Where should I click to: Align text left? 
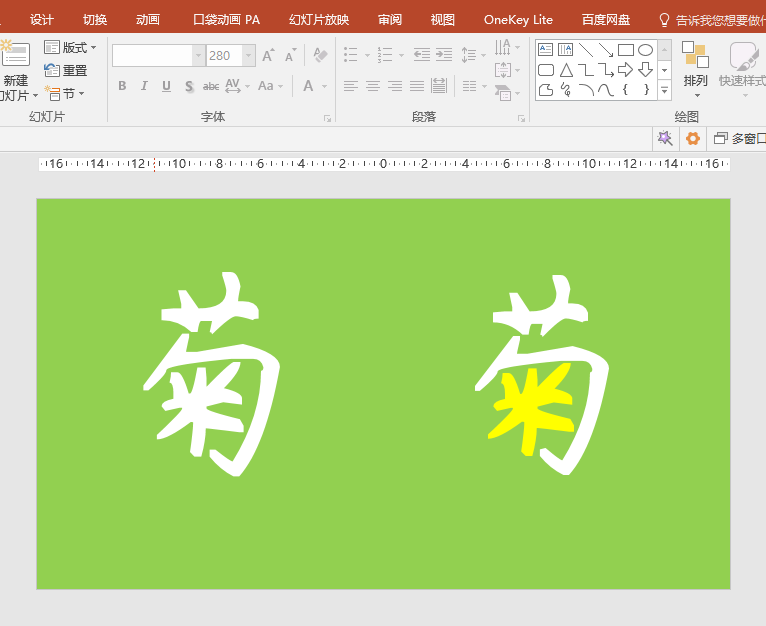pos(351,86)
